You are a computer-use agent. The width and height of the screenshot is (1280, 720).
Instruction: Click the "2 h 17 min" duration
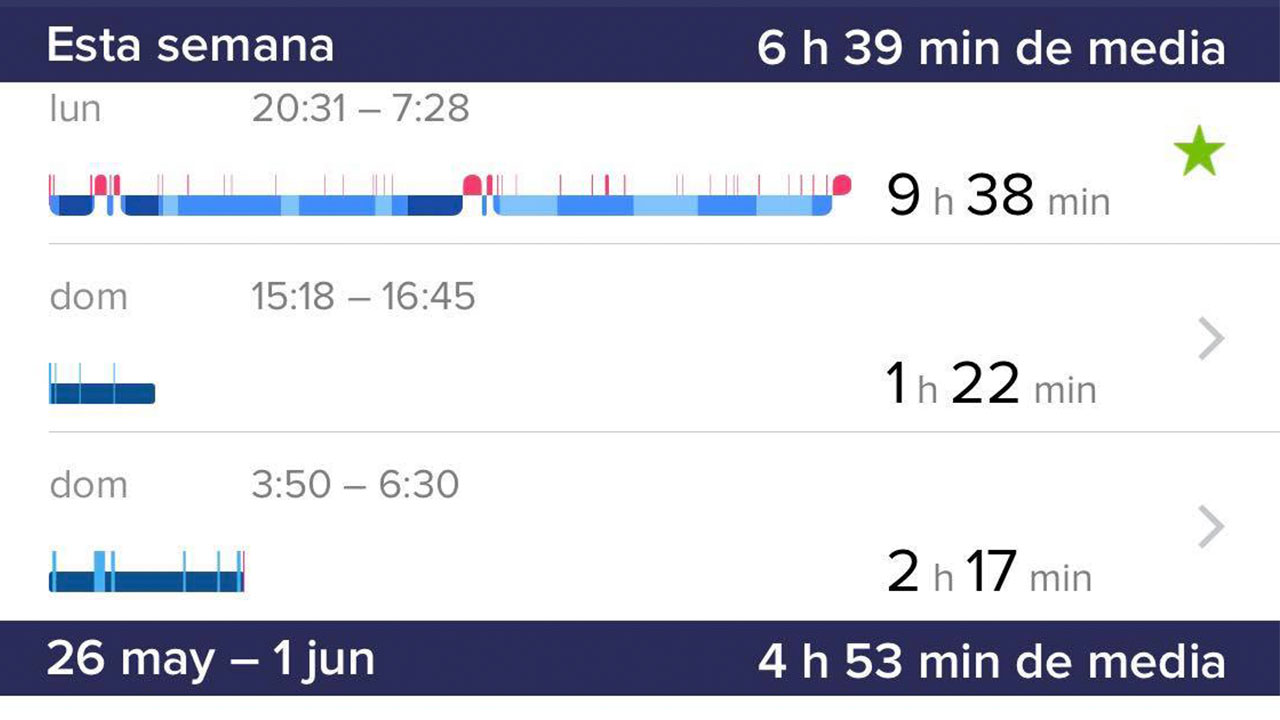coord(989,572)
